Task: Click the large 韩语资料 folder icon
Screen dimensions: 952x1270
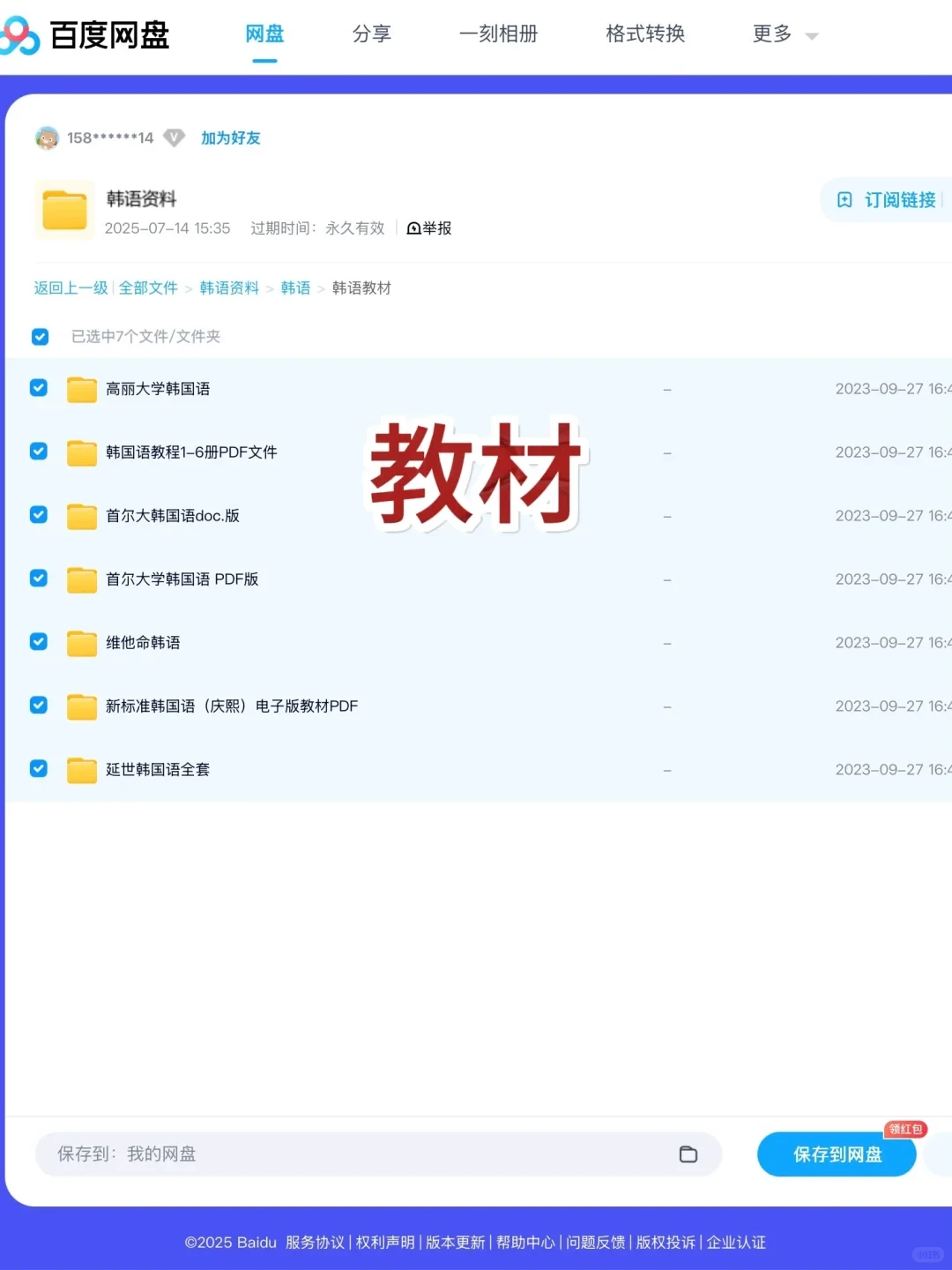Action: click(x=64, y=210)
